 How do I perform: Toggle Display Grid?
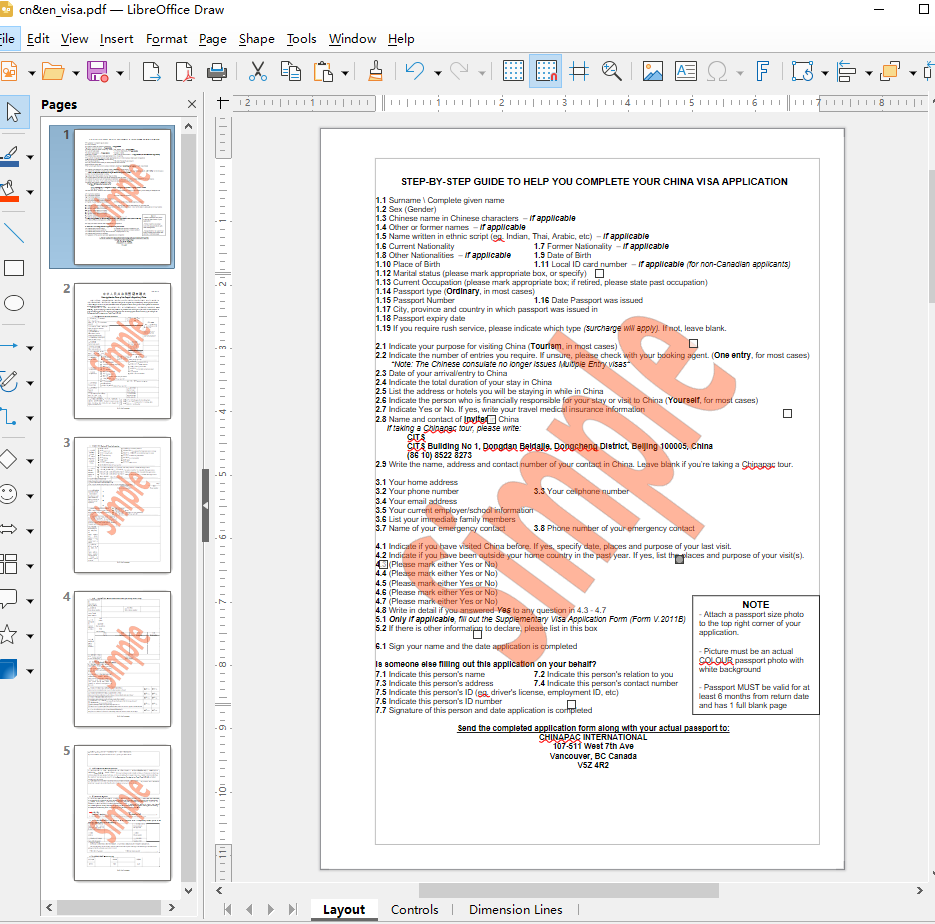(513, 72)
